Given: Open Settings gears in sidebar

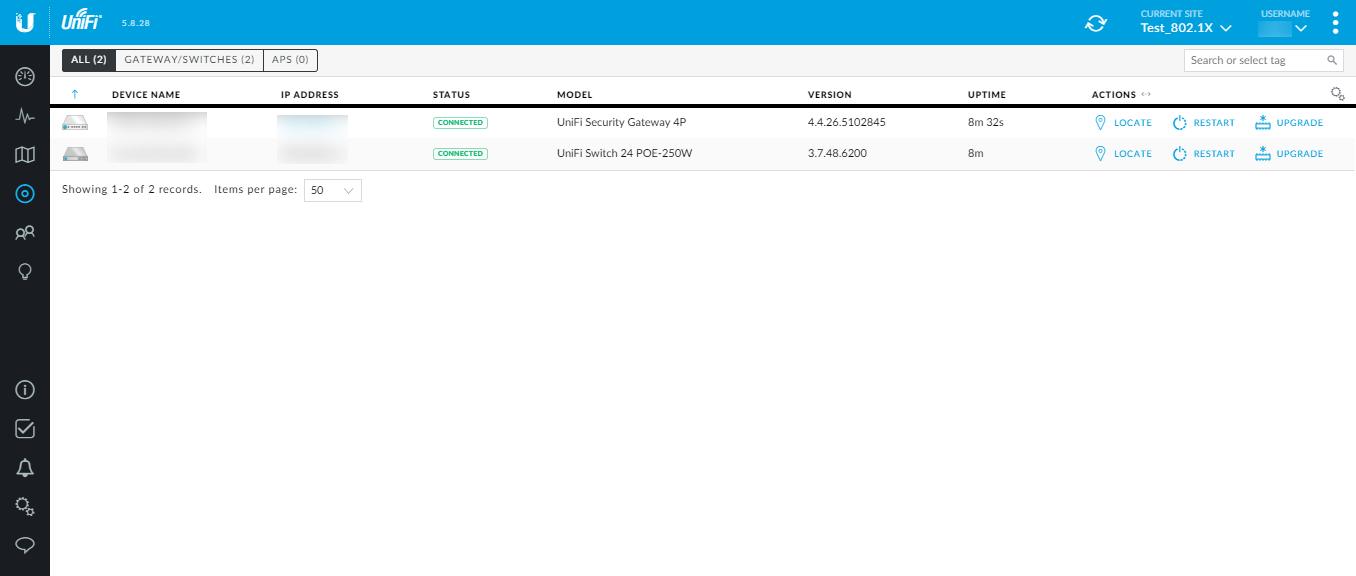Looking at the screenshot, I should [x=25, y=506].
